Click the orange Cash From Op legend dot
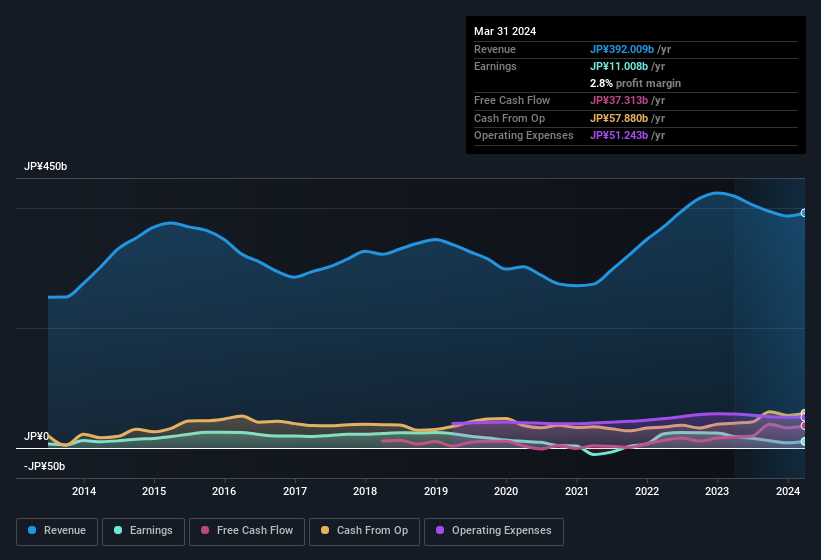This screenshot has height=560, width=821. pos(325,531)
